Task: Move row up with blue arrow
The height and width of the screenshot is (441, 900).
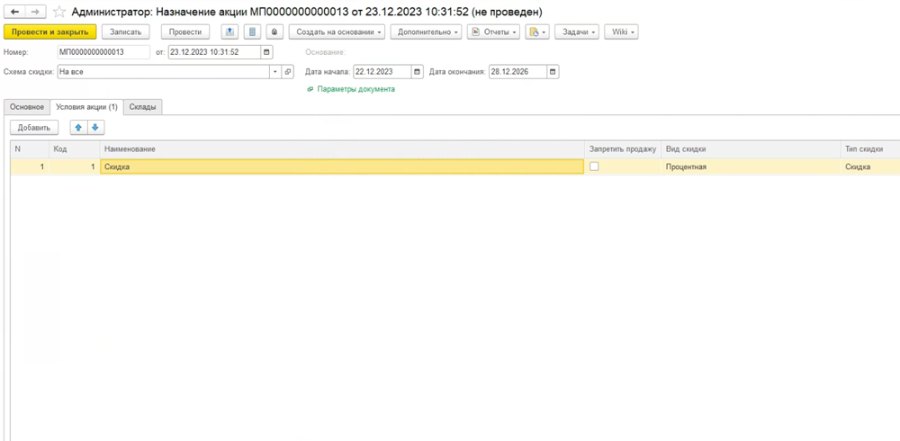Action: [79, 127]
